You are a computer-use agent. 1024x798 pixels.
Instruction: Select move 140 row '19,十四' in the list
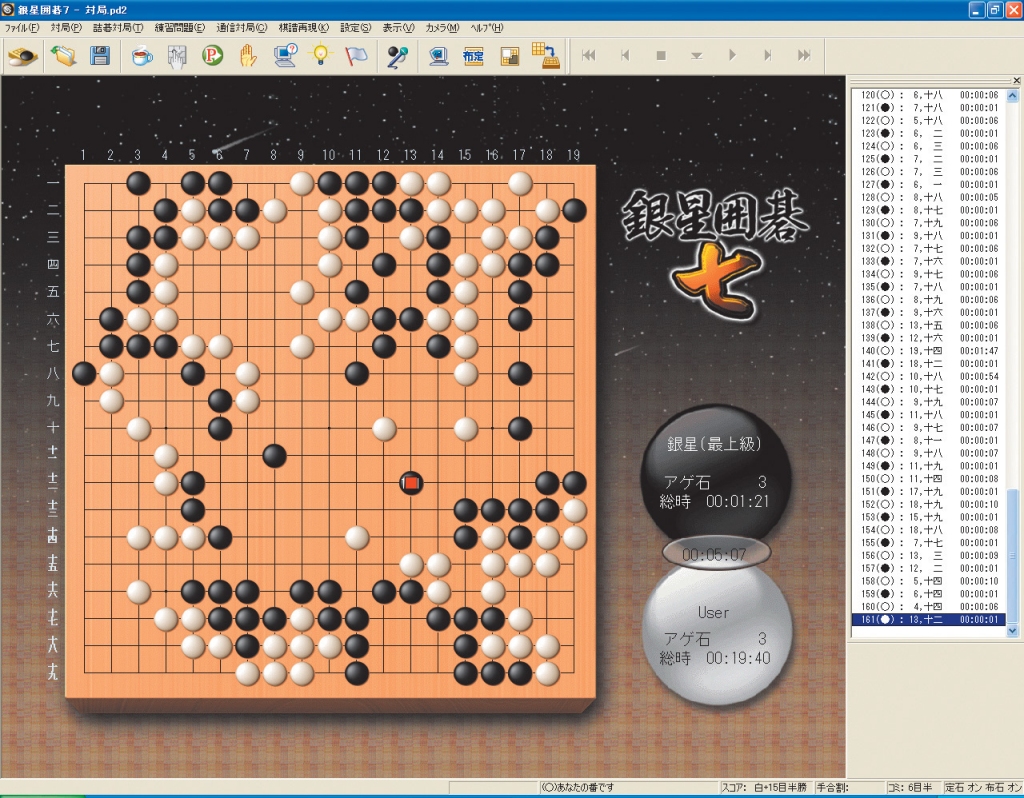(x=929, y=351)
